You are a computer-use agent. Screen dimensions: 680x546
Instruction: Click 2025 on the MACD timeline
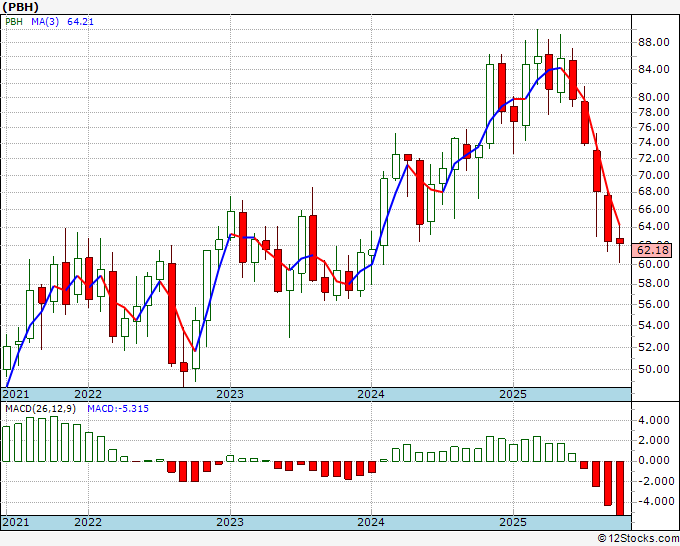click(x=513, y=522)
